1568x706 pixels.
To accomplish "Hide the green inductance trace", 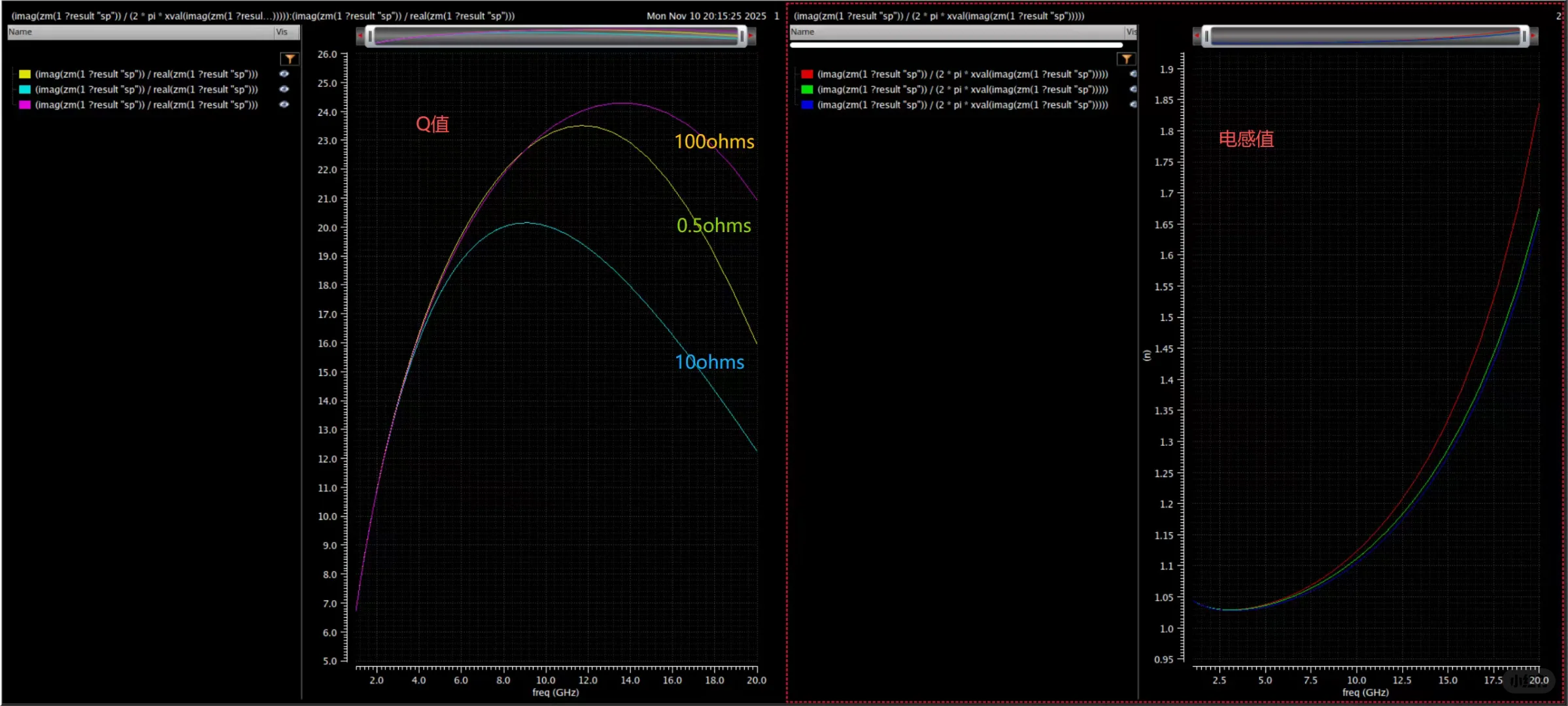I will [x=1133, y=89].
